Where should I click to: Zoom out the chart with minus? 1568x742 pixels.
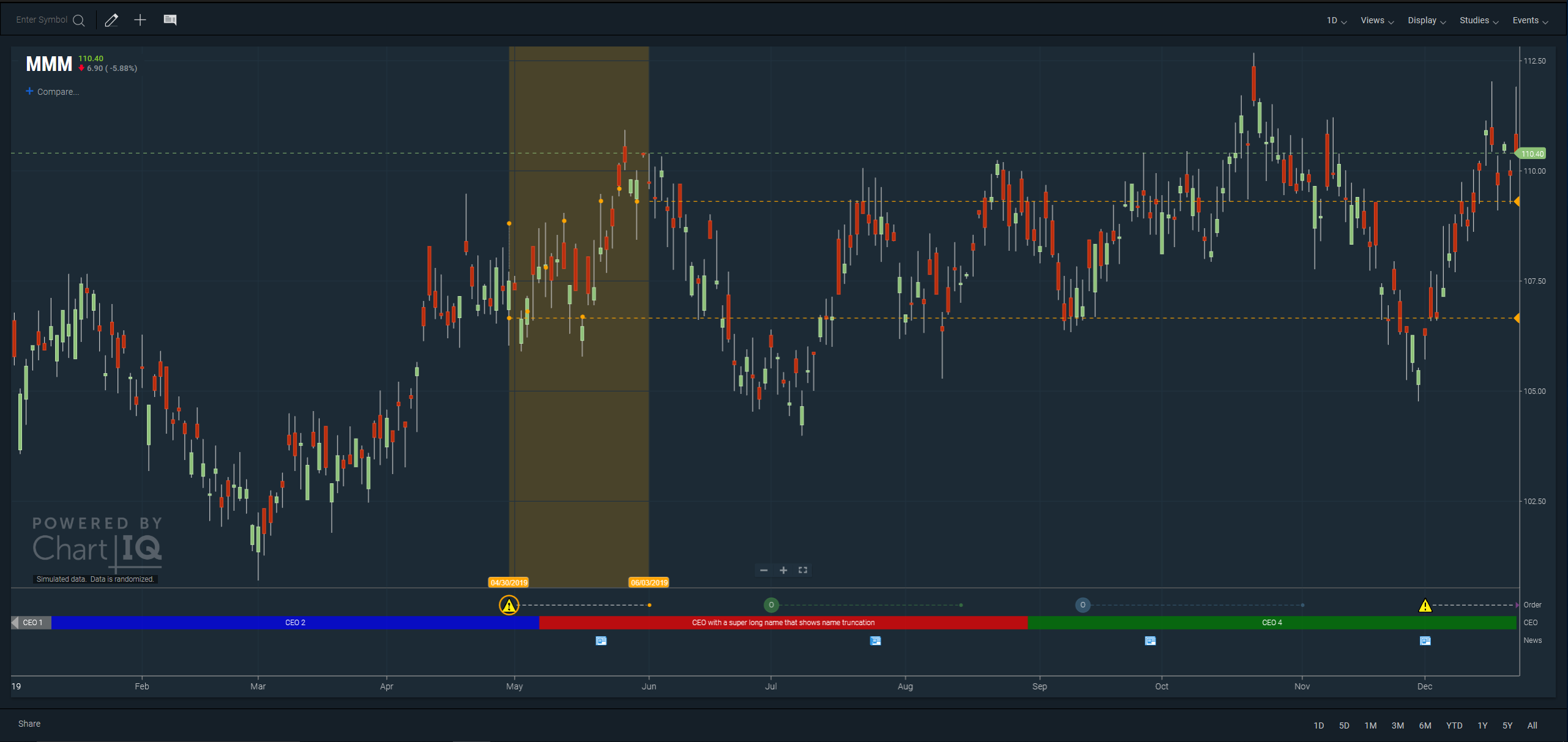click(x=764, y=570)
